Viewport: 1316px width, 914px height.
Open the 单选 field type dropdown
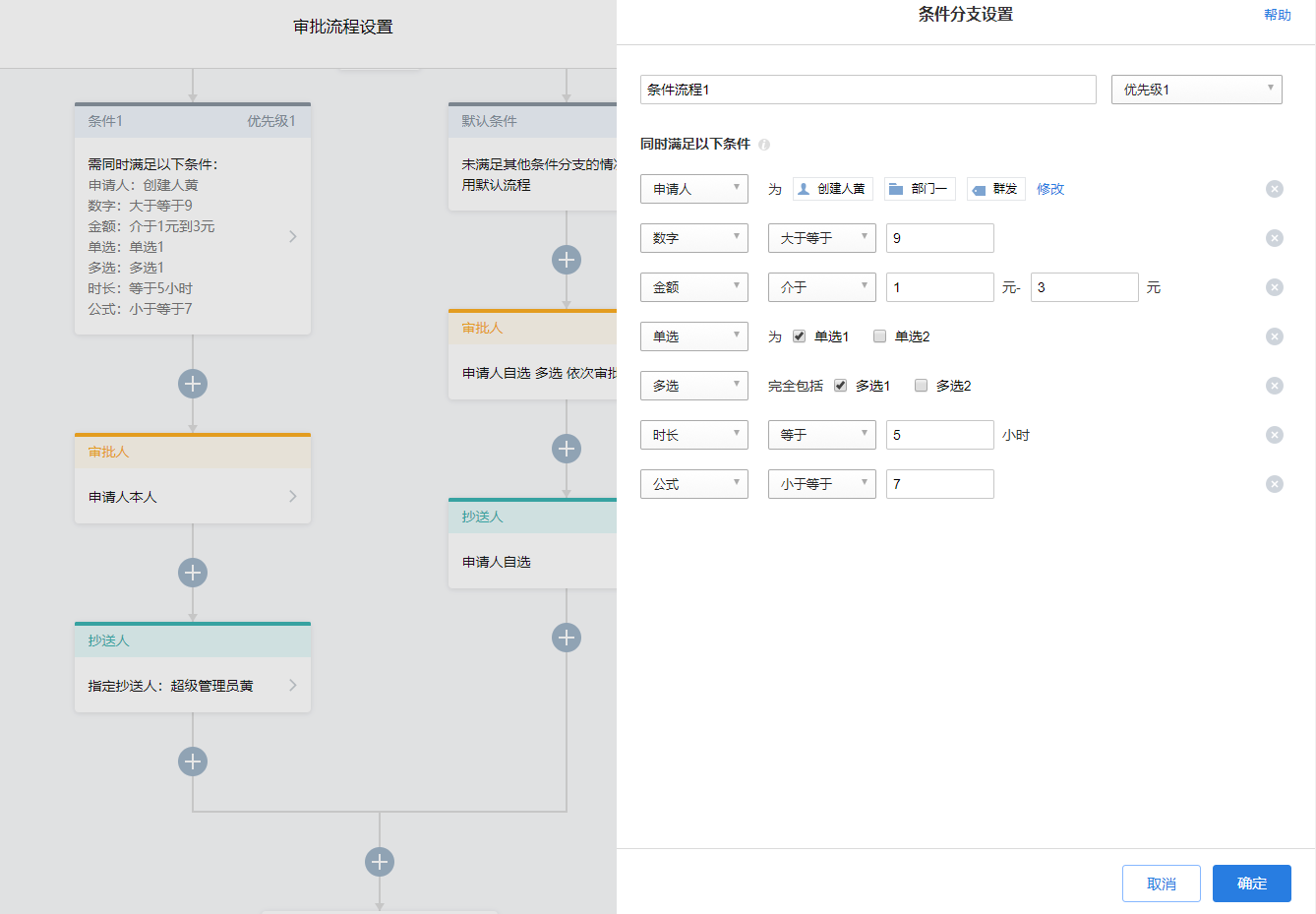click(694, 336)
